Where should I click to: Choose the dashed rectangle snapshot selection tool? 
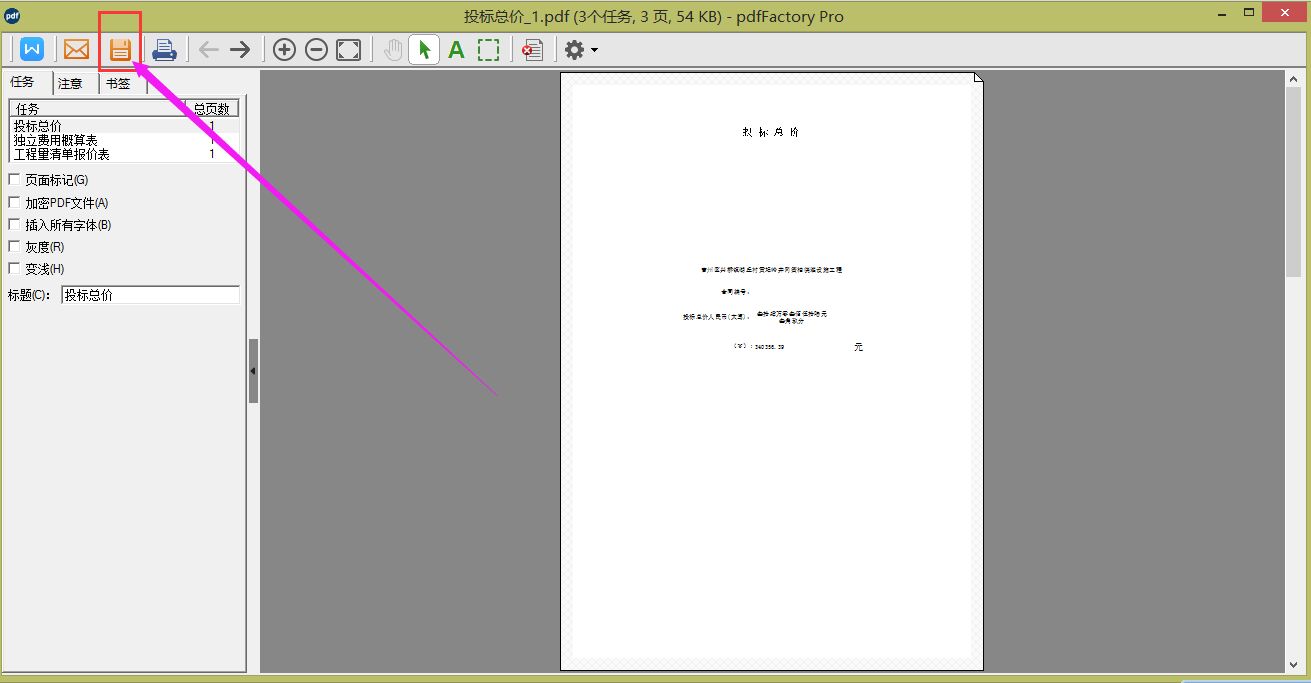488,49
